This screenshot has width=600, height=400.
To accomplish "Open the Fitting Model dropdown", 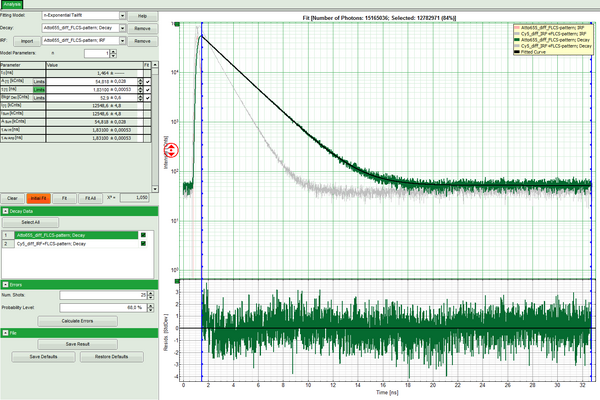I will coord(122,17).
